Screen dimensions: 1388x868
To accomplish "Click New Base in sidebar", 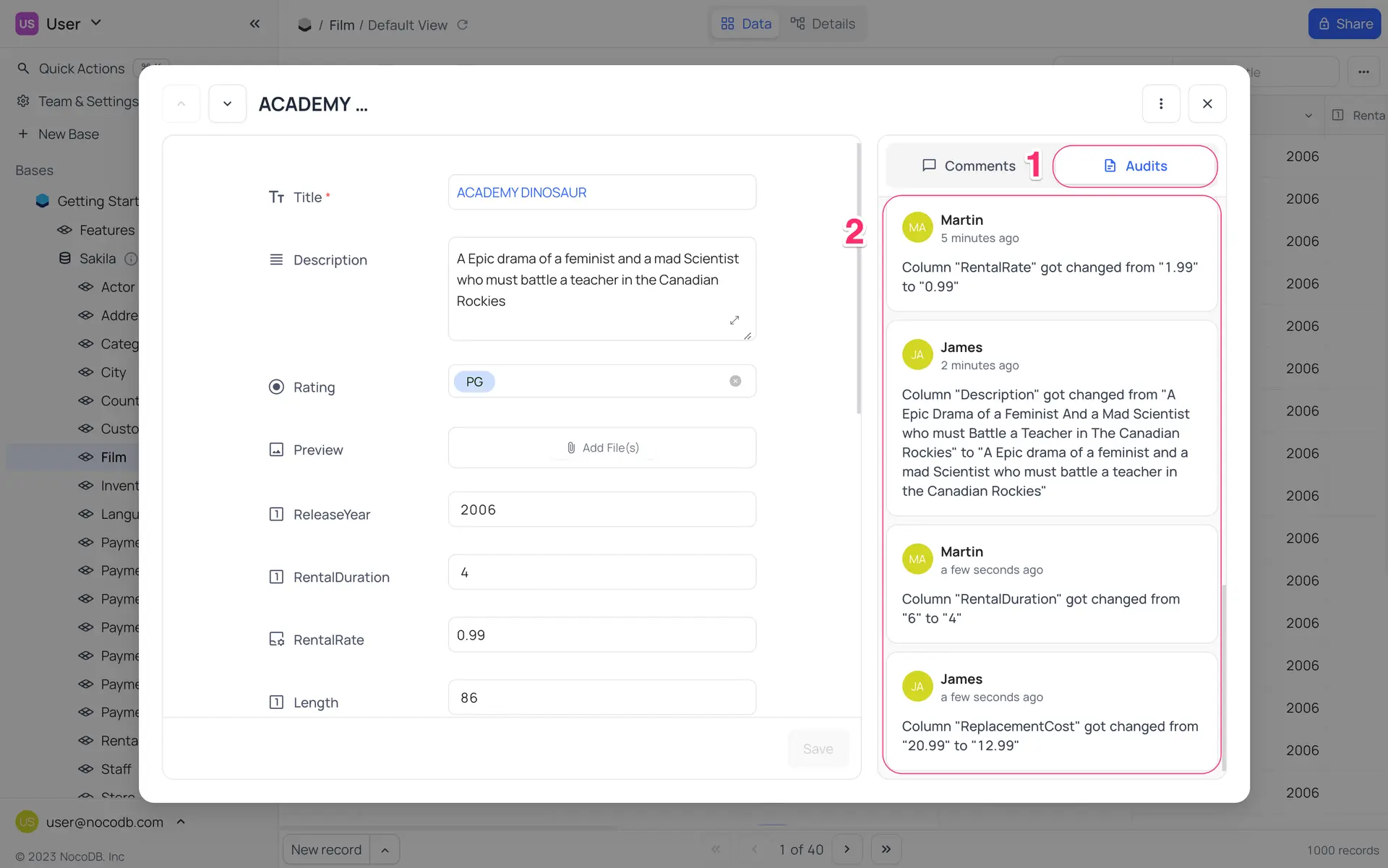I will coord(69,134).
